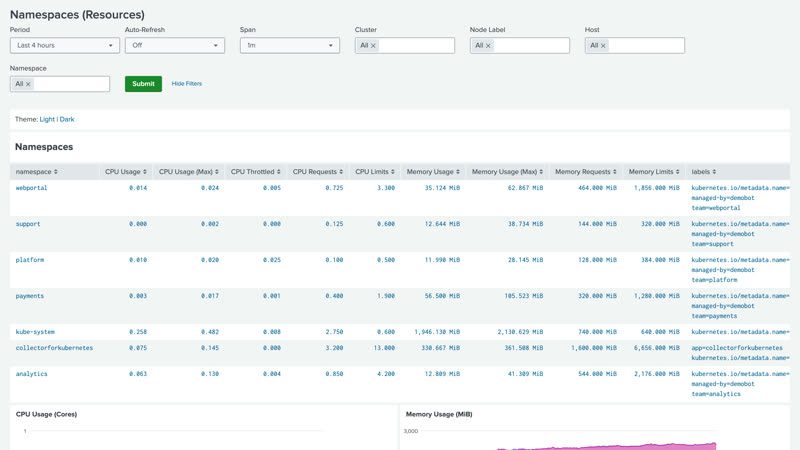Image resolution: width=800 pixels, height=450 pixels.
Task: Click analytics Memory Requests 544.000 MiB
Action: 597,374
